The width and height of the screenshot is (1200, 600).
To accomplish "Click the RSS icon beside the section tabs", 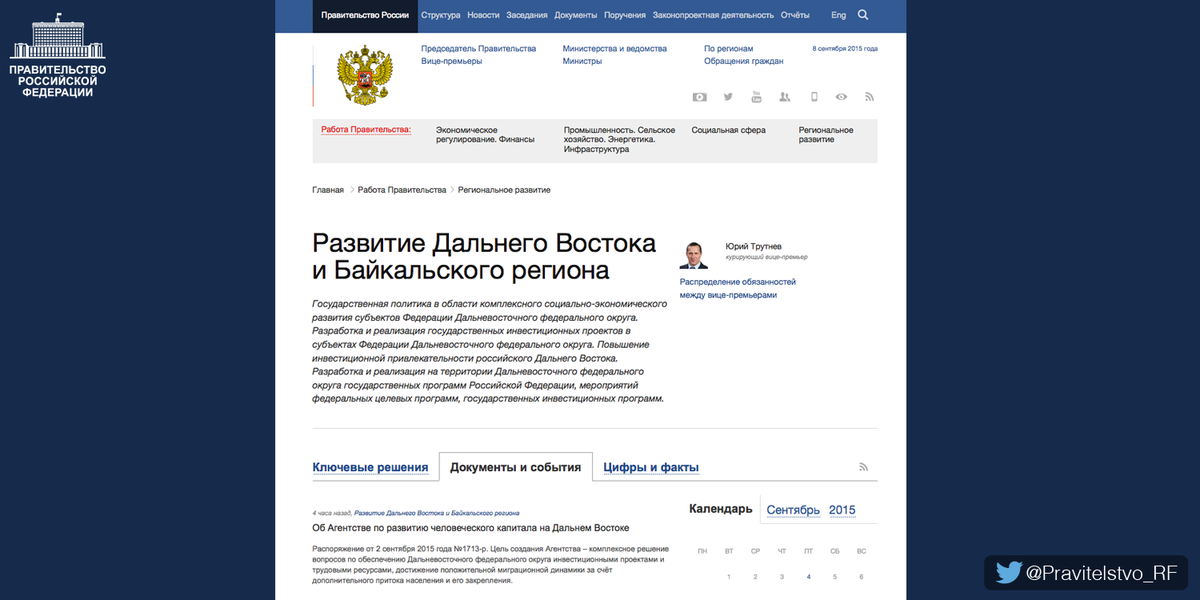I will [x=864, y=467].
